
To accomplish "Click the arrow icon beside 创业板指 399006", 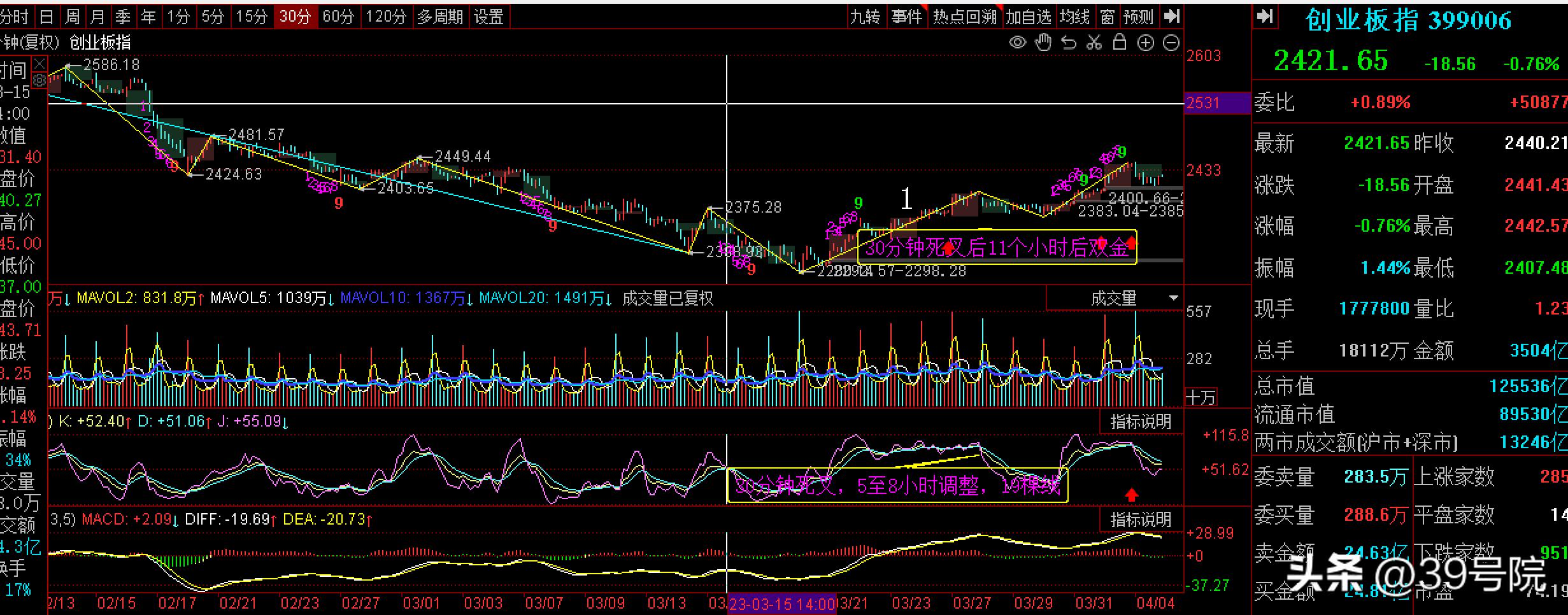I will [1265, 17].
